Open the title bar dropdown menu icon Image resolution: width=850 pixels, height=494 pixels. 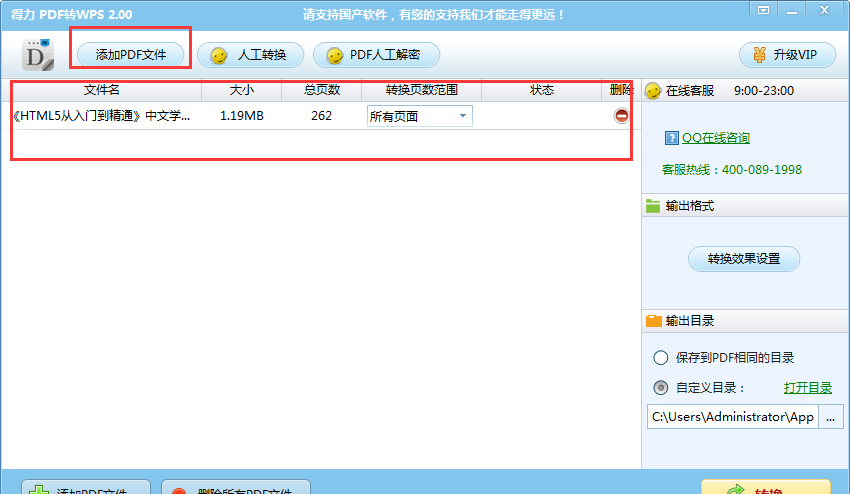pos(763,10)
